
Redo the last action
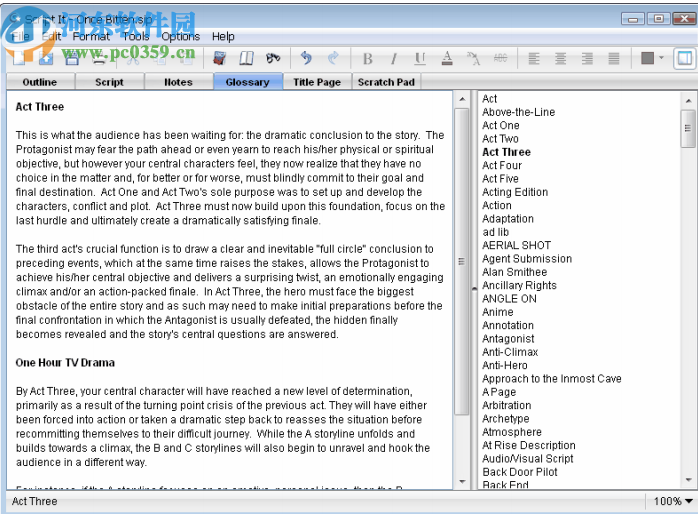[333, 58]
